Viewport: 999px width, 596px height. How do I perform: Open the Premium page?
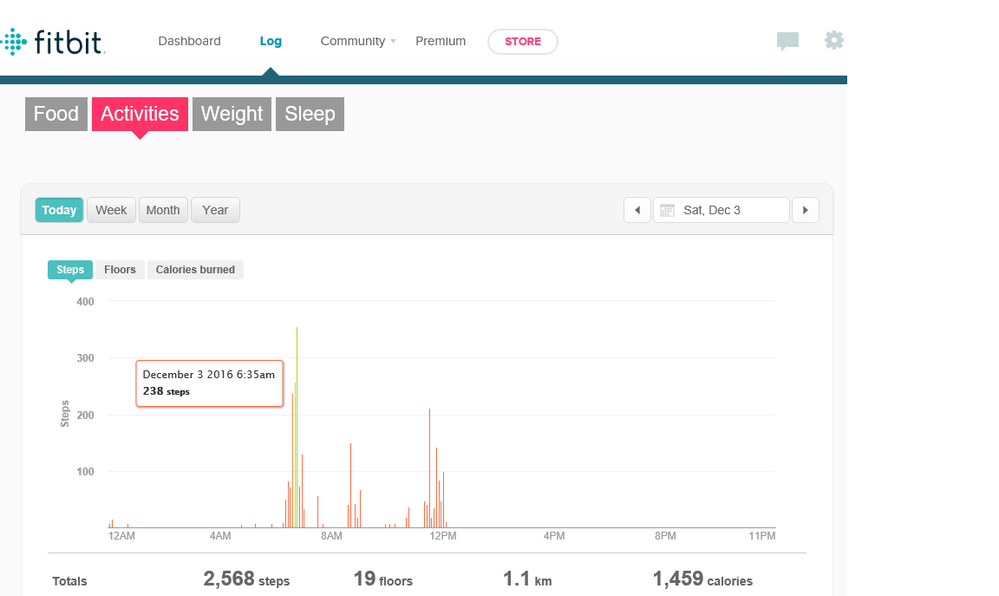coord(441,41)
